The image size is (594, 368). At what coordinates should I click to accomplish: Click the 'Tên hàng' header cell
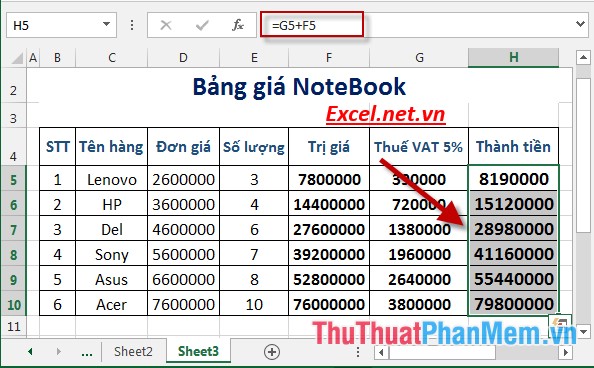tap(111, 147)
